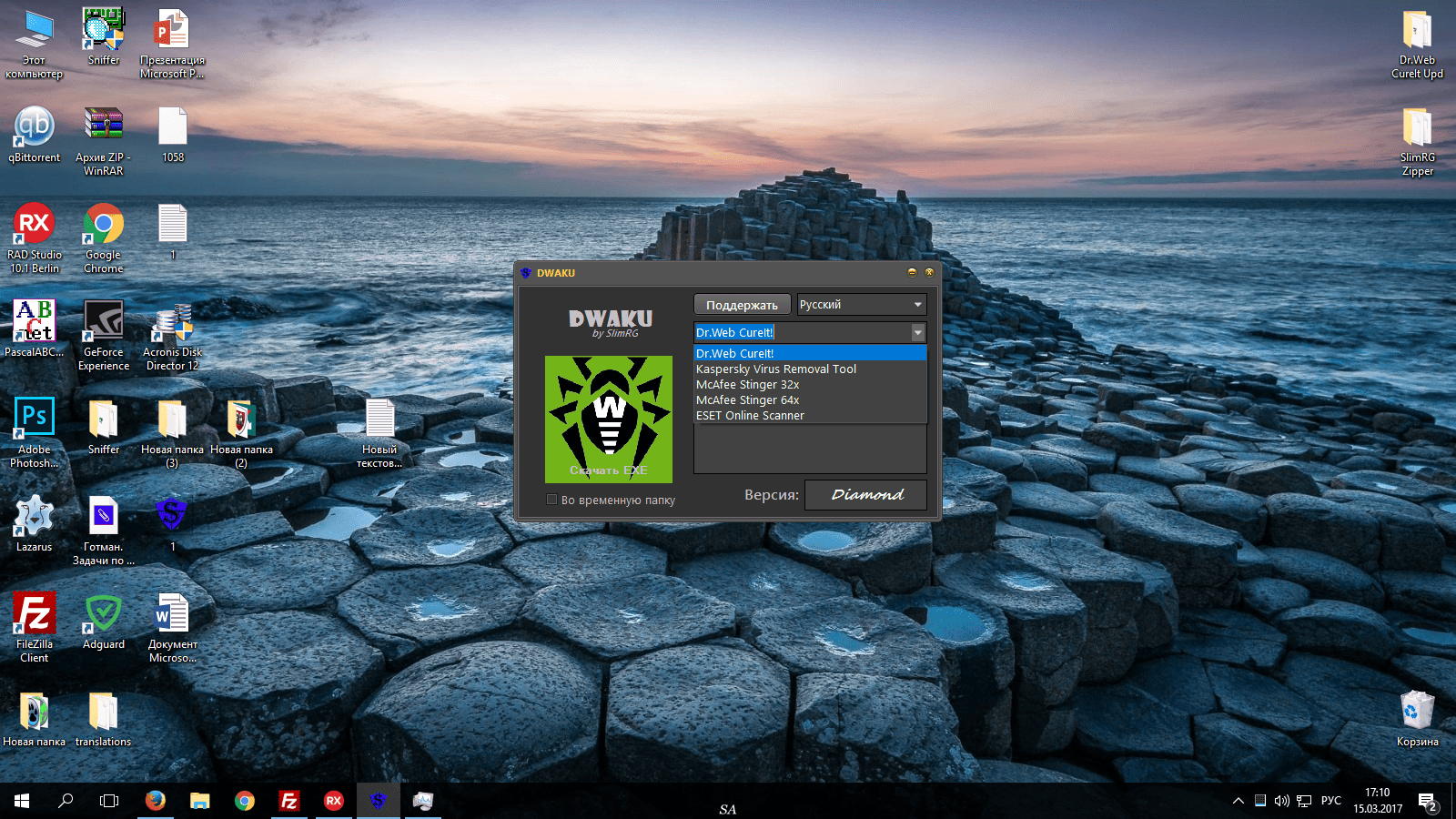
Task: Open the Sniffer folder on desktop
Action: click(x=103, y=426)
